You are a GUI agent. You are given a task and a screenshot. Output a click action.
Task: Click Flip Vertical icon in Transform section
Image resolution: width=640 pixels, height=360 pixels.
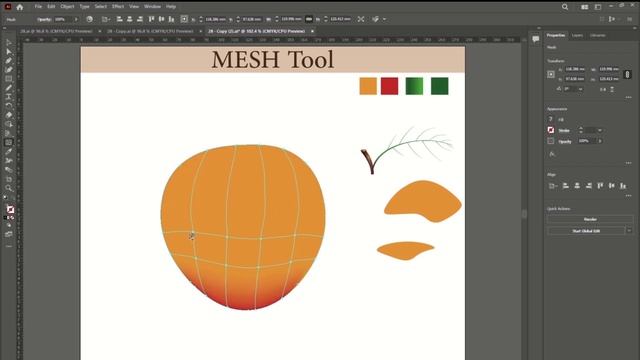(612, 89)
